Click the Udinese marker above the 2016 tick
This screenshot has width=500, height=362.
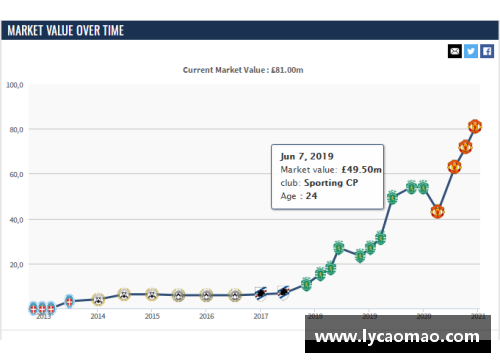coord(206,295)
